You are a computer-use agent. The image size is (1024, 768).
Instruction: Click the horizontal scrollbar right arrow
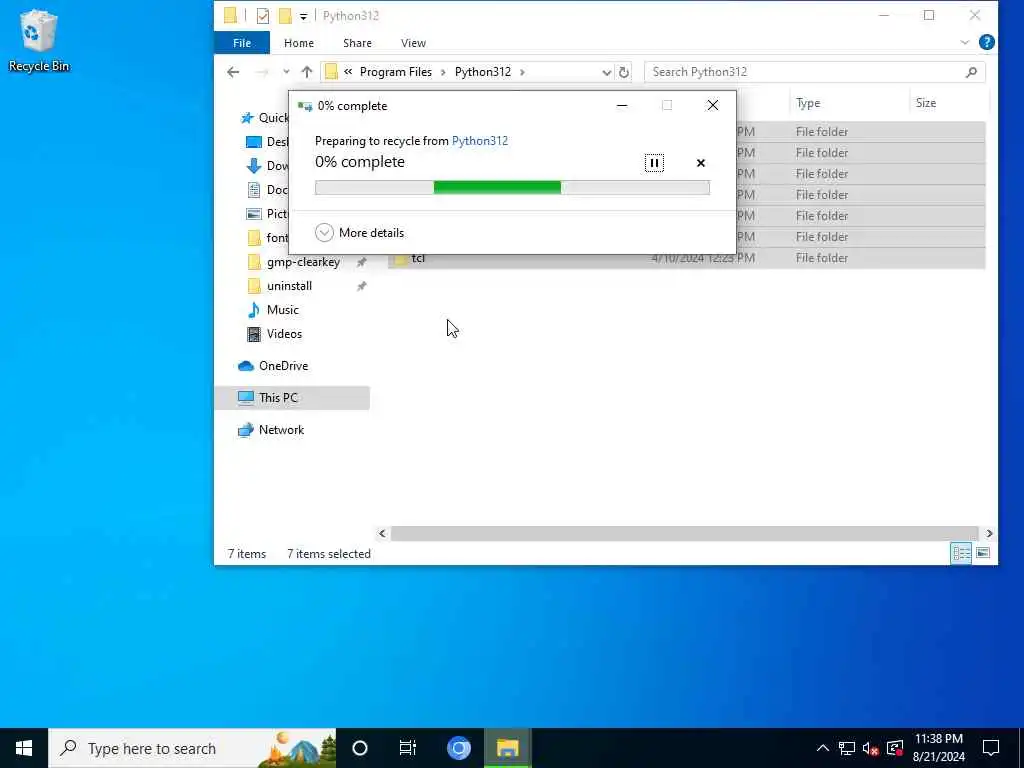[x=989, y=534]
